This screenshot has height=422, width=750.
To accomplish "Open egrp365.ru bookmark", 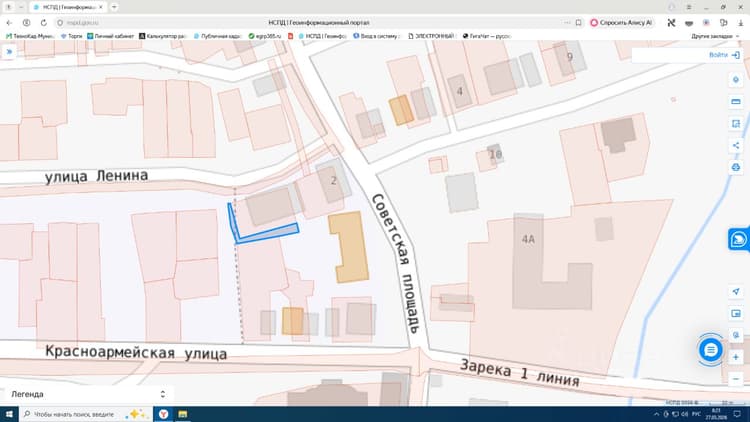I will [x=265, y=36].
